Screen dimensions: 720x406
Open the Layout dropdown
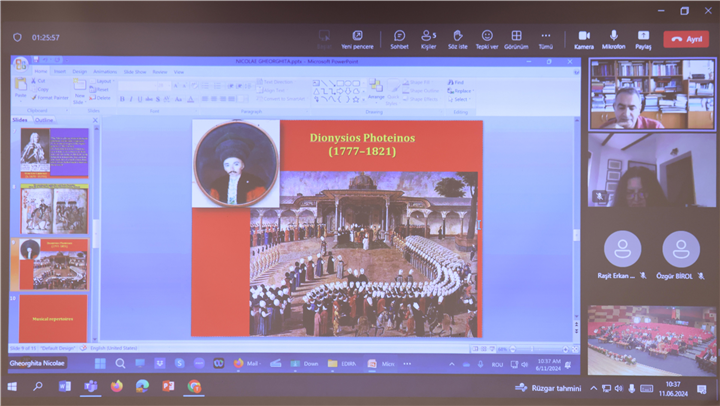tap(102, 81)
